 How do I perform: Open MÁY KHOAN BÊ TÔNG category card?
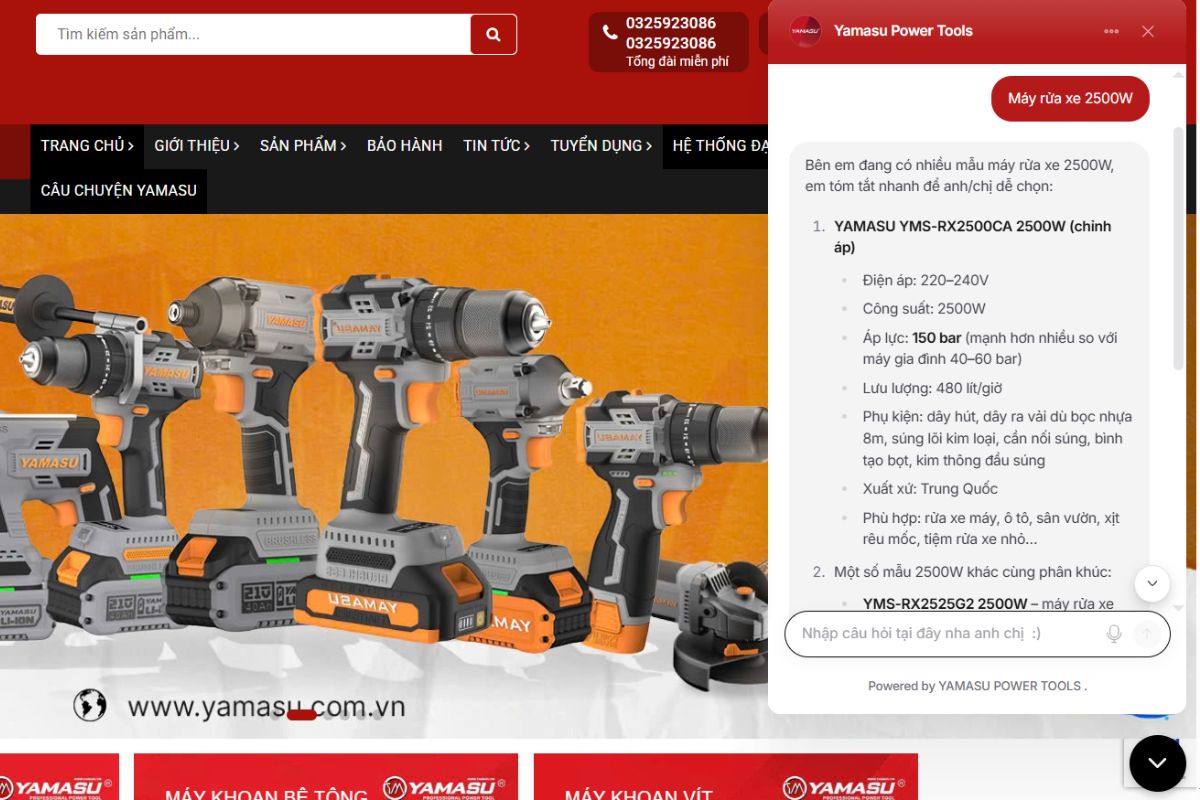(326, 777)
